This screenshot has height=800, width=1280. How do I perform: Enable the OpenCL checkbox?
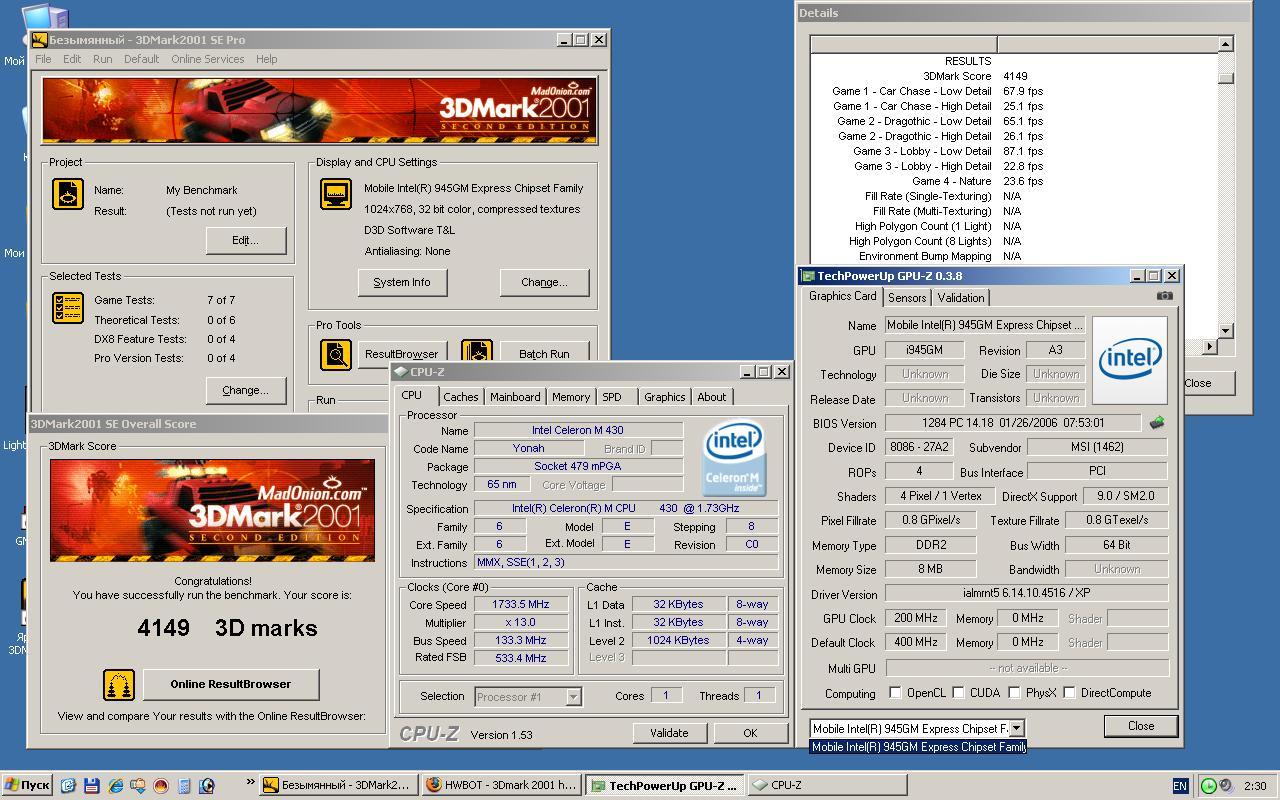click(895, 692)
